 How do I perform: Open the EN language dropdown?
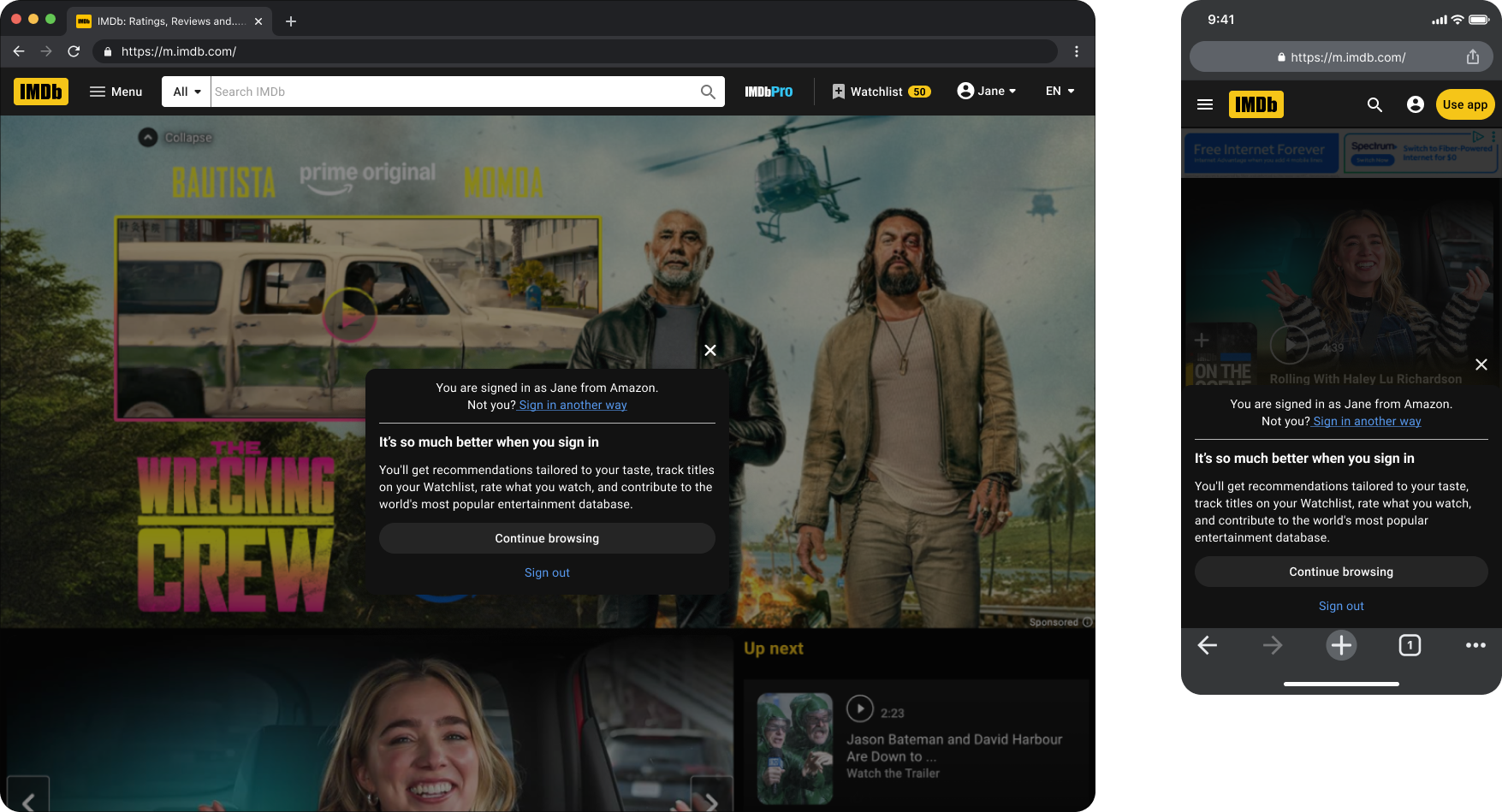tap(1059, 91)
